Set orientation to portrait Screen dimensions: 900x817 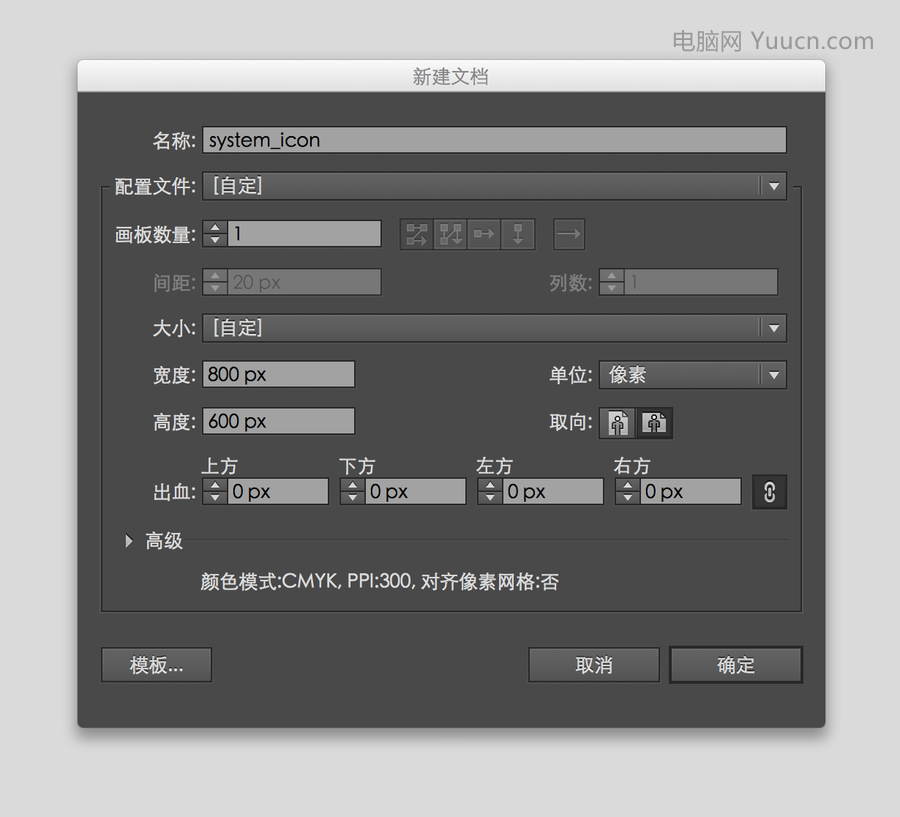point(618,423)
